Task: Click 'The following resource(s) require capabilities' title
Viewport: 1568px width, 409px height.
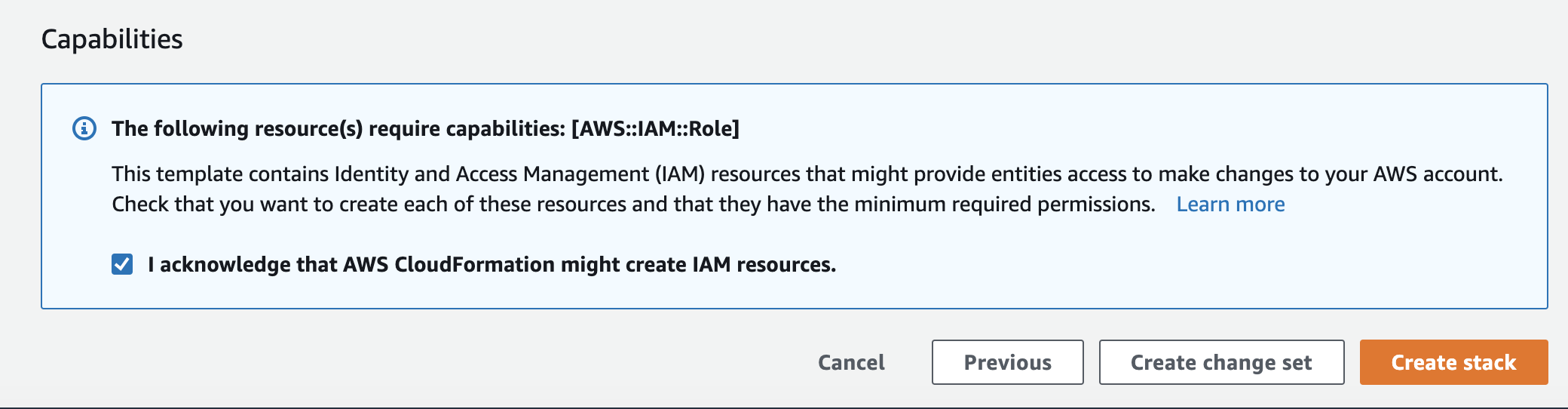Action: [x=338, y=129]
